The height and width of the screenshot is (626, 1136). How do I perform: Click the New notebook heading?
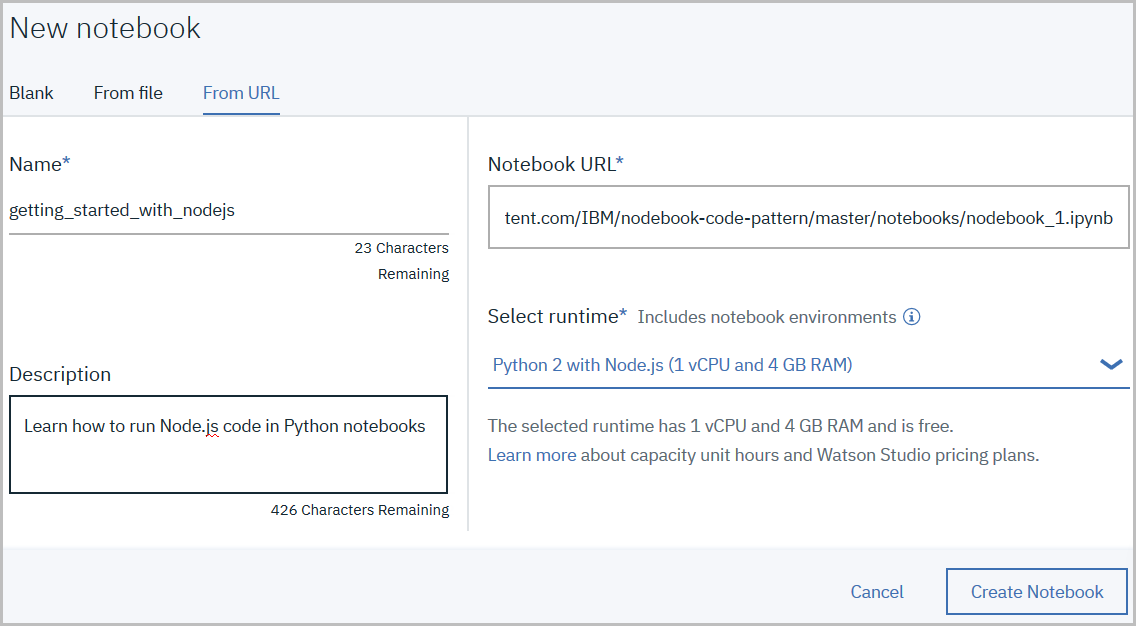[x=105, y=28]
